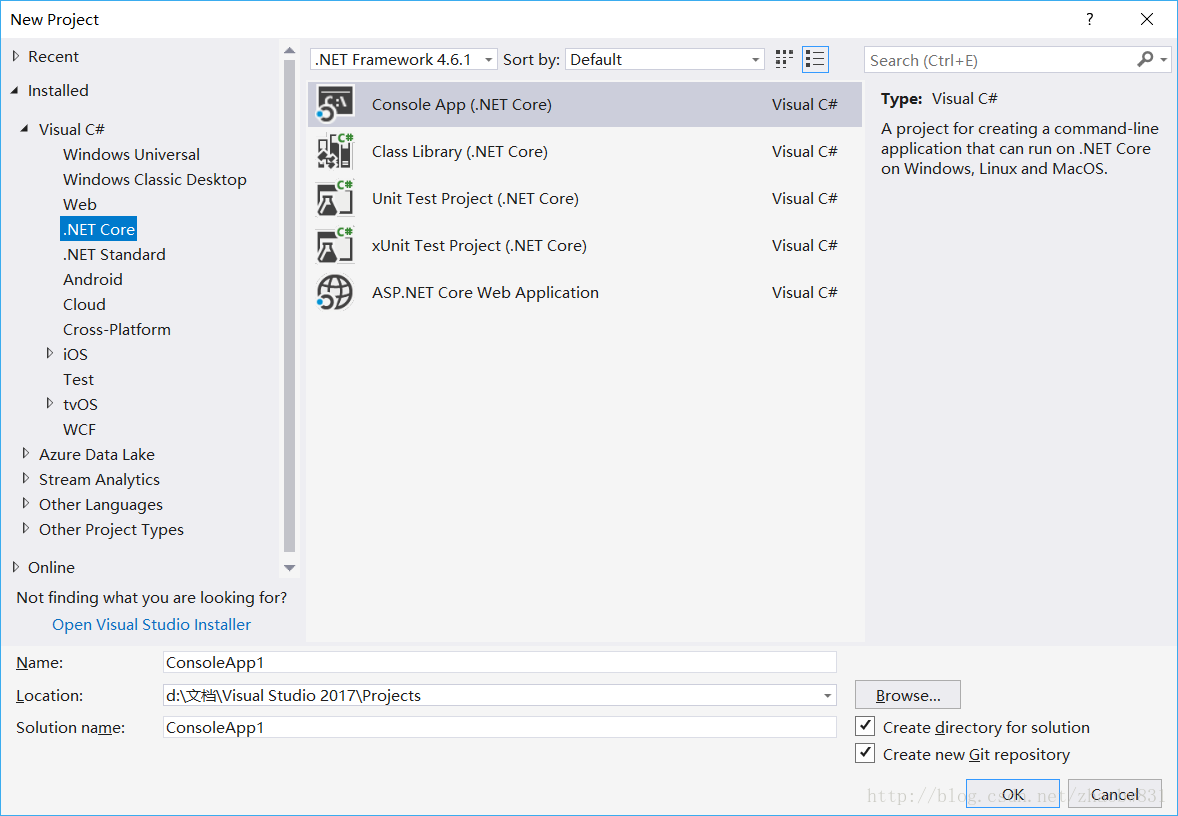1178x816 pixels.
Task: Select the Cloud category
Action: [84, 304]
